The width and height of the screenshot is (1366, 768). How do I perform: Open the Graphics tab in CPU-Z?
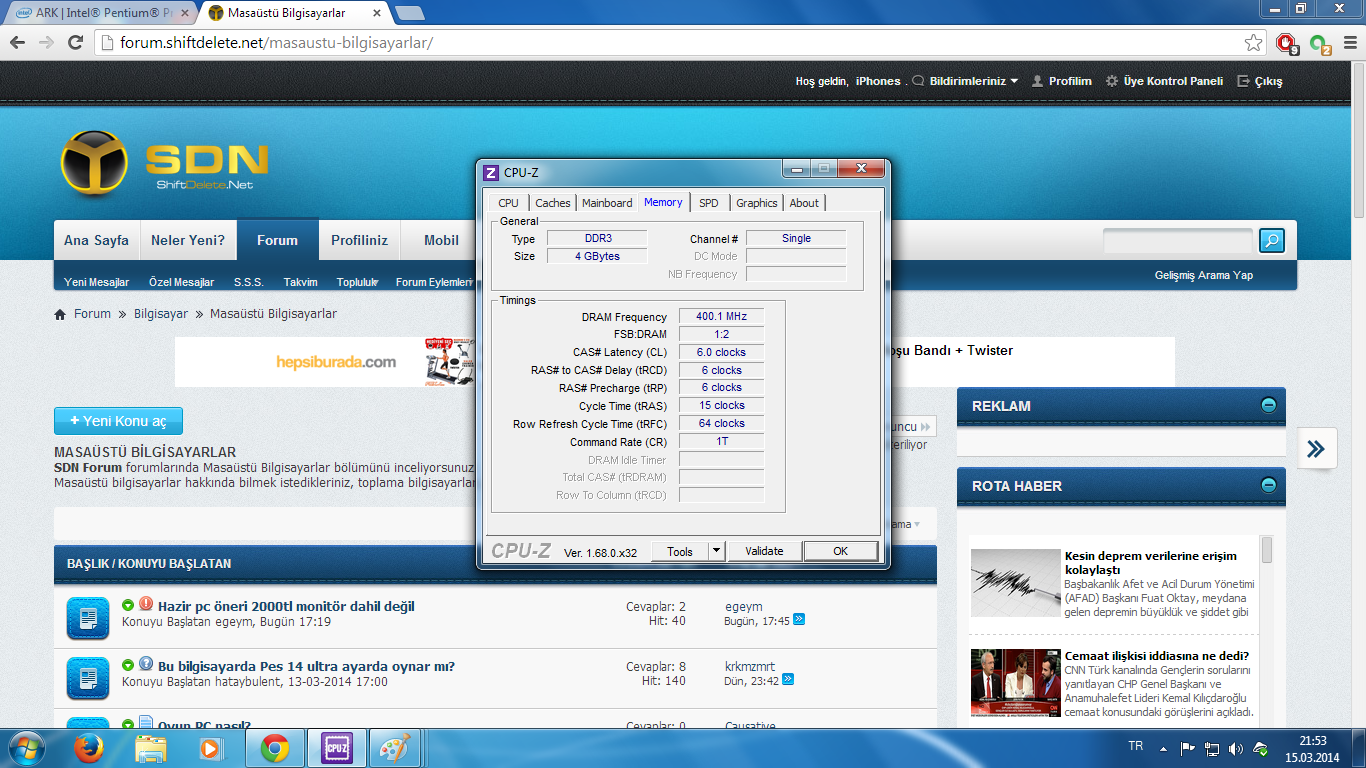point(757,203)
